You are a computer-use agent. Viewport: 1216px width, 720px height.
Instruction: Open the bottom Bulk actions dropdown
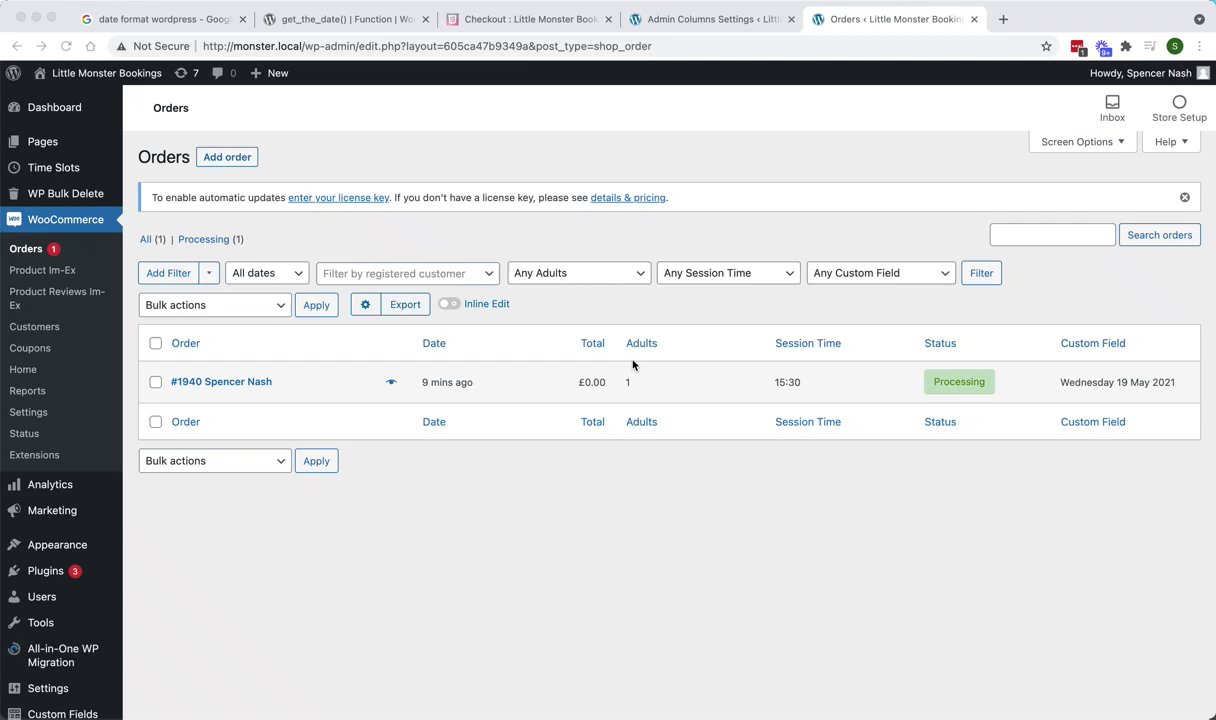[x=215, y=461]
